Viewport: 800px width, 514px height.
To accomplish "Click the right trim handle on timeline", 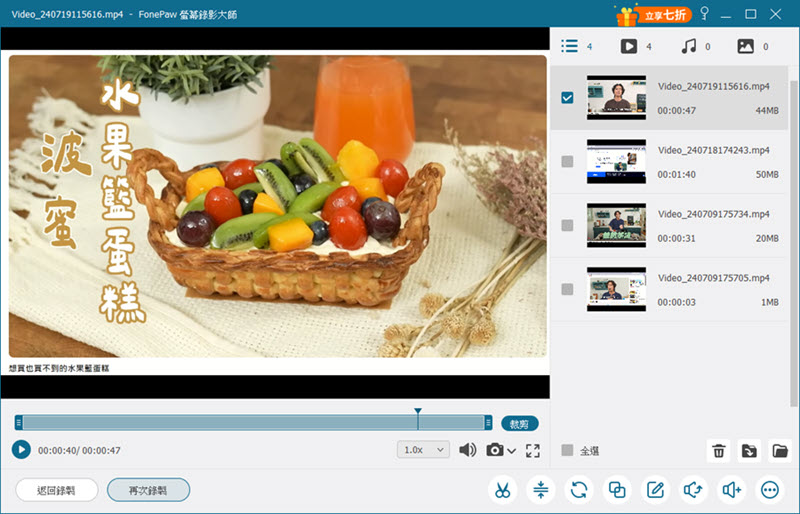I will pyautogui.click(x=488, y=422).
